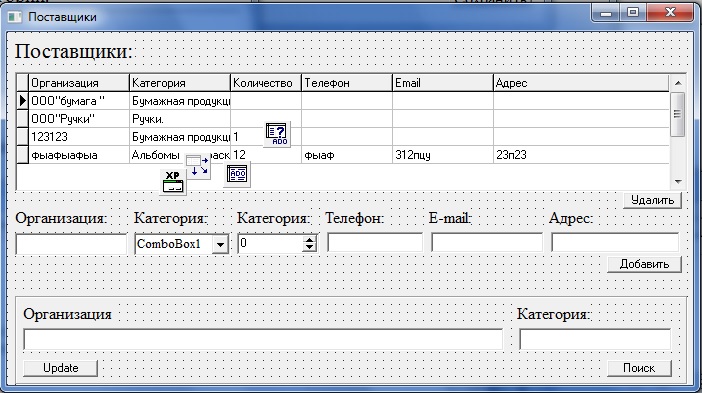Screen dimensions: 702x393
Task: Click the Ручки. category cell
Action: (180, 119)
